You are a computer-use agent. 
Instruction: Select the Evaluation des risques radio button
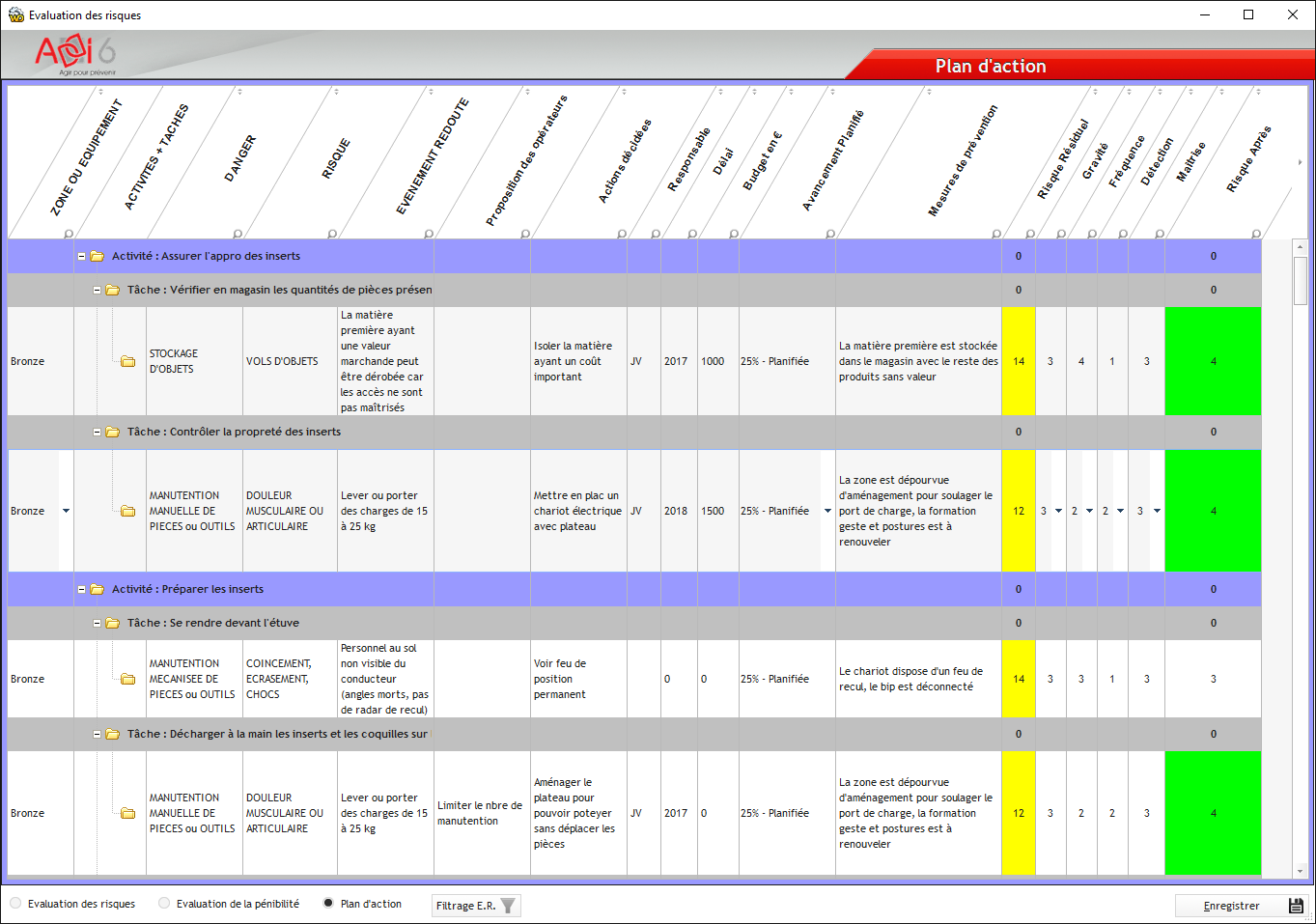pyautogui.click(x=15, y=904)
